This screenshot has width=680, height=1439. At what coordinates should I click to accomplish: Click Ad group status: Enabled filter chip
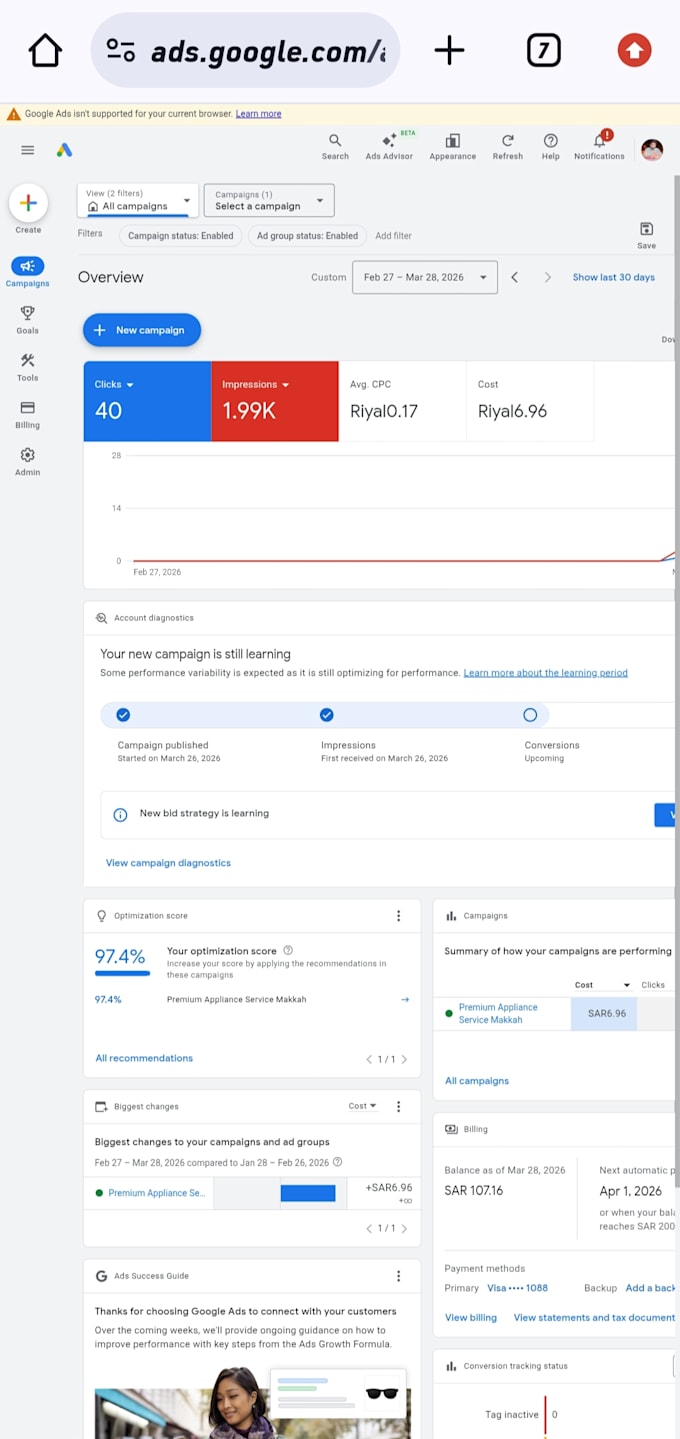(x=307, y=236)
